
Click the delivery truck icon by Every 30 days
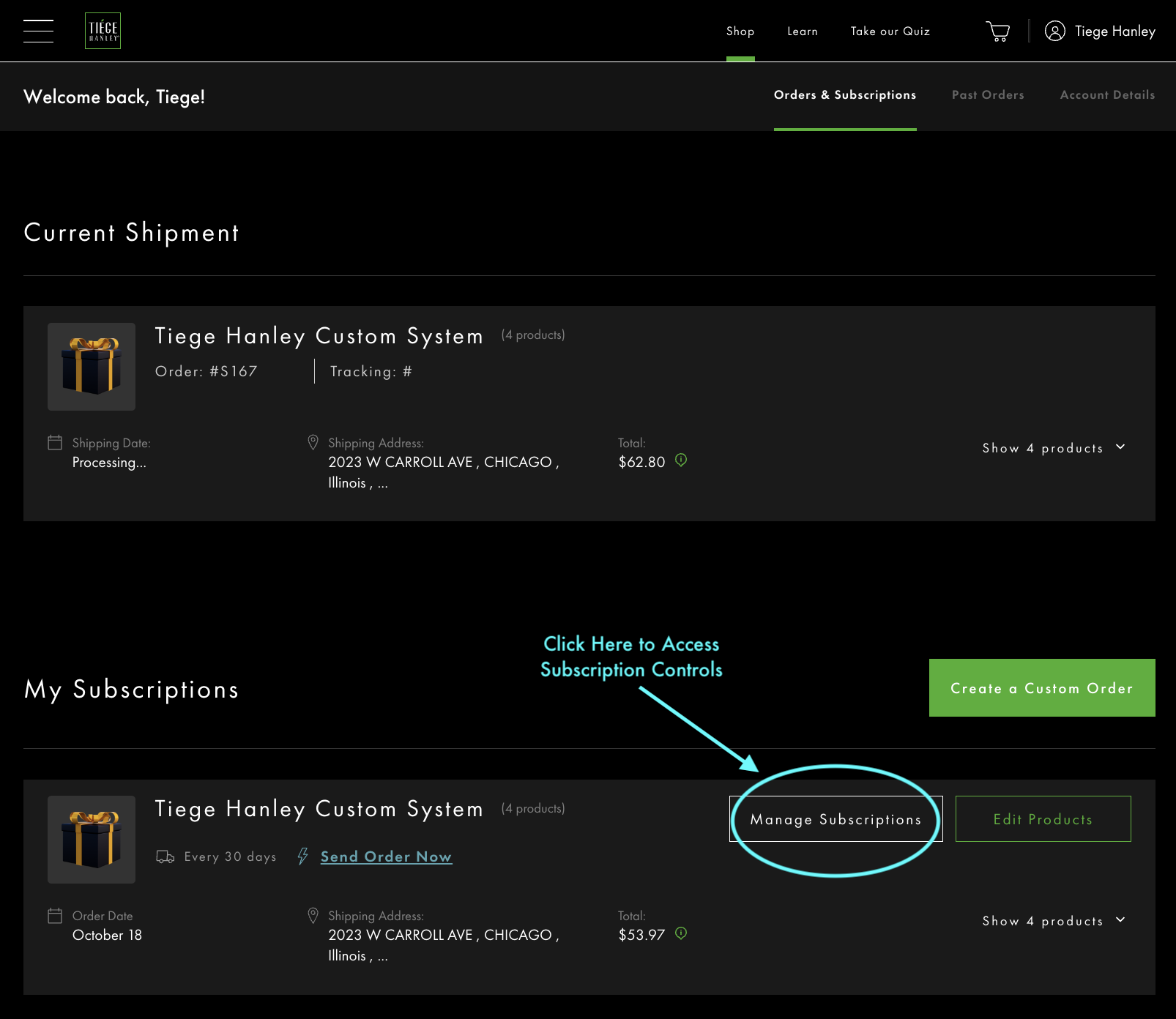tap(165, 856)
